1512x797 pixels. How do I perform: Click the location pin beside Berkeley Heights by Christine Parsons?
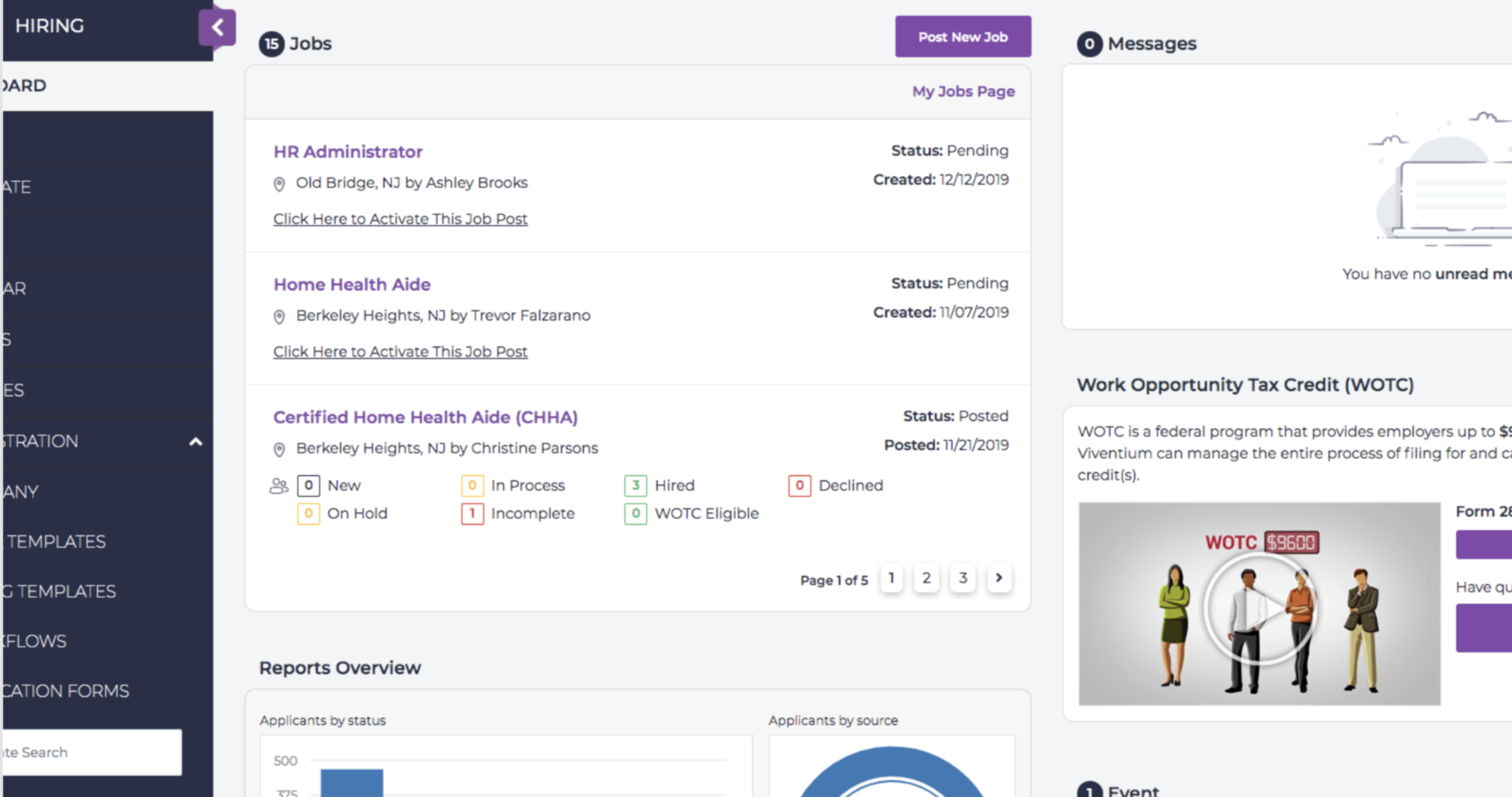(x=279, y=450)
